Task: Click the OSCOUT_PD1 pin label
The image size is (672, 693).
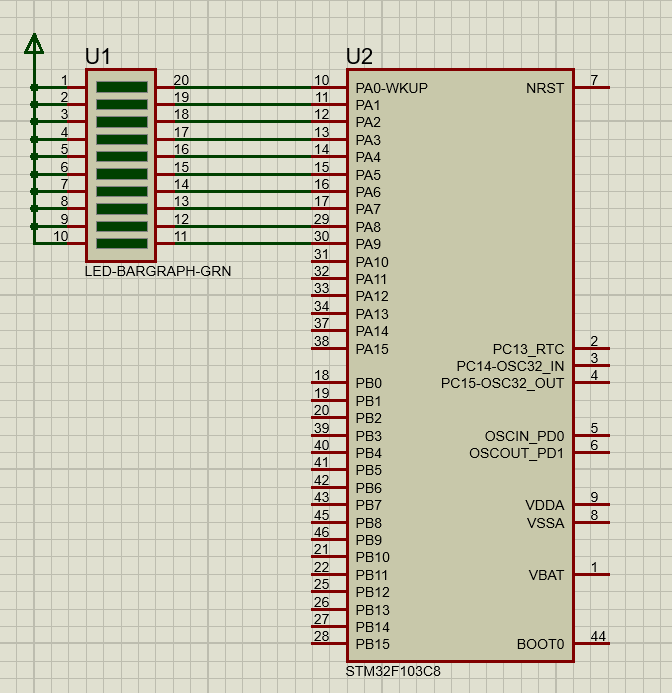Action: (x=517, y=453)
